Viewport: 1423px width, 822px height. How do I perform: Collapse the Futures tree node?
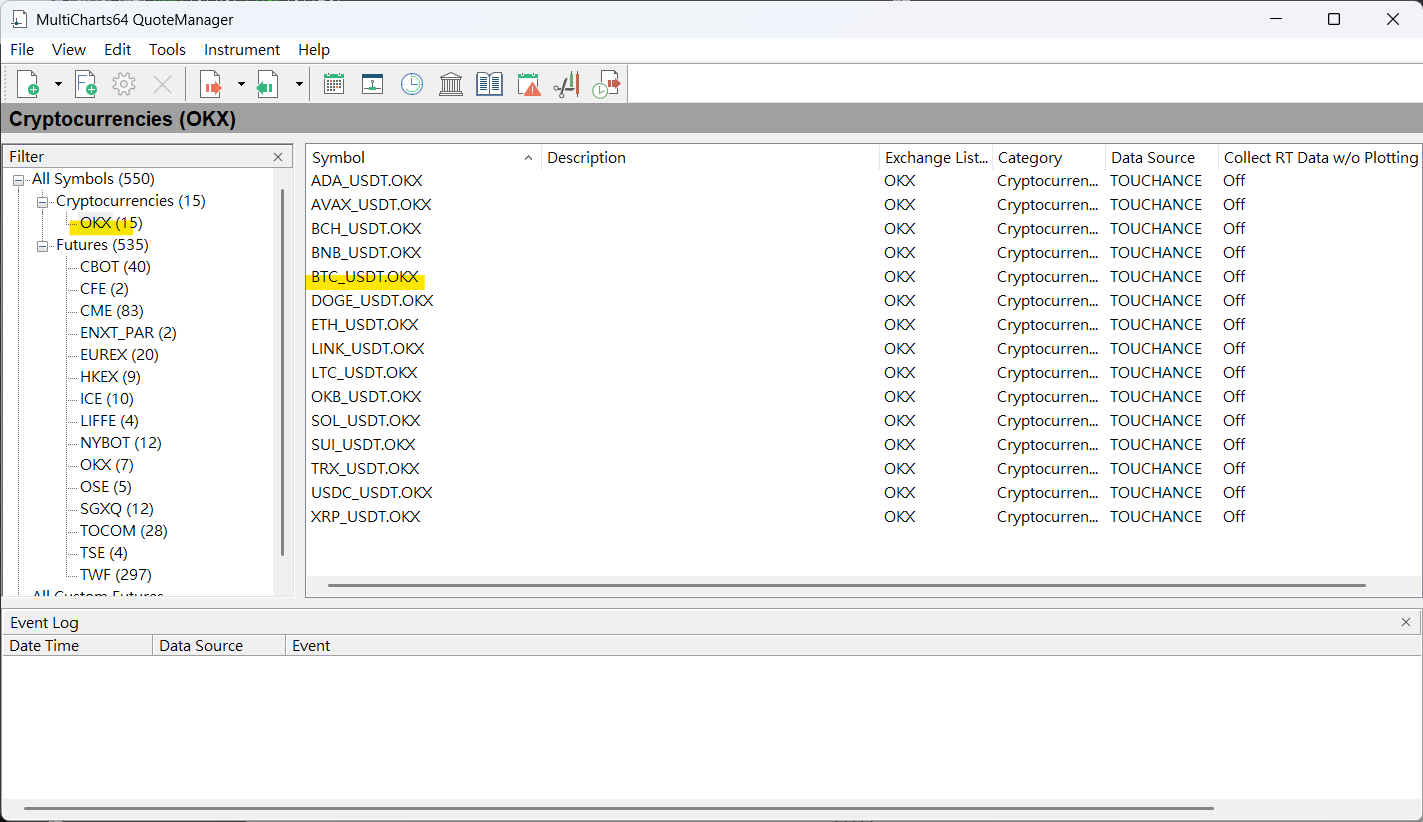coord(43,245)
